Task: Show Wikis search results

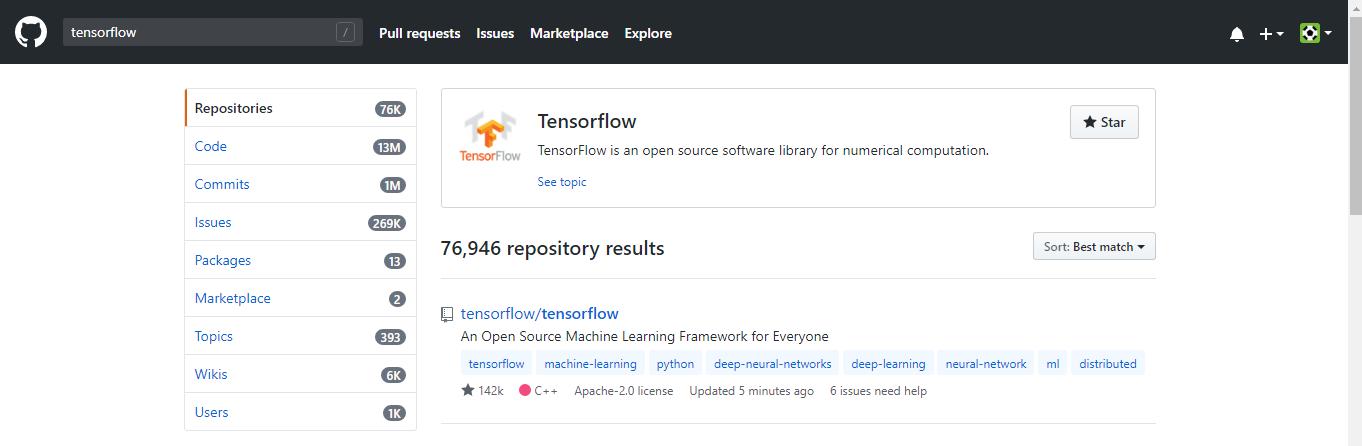Action: click(300, 374)
